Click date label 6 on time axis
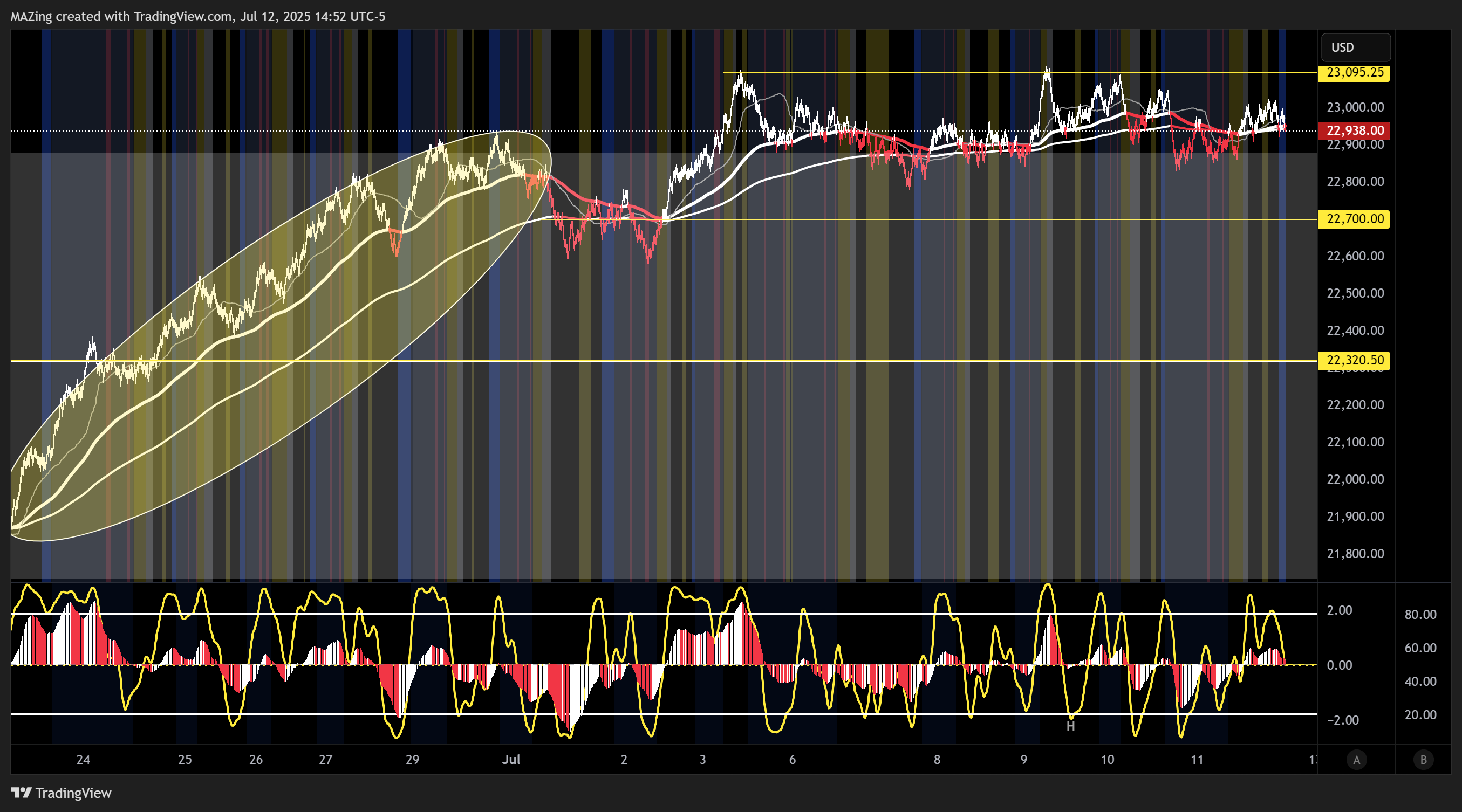Image resolution: width=1462 pixels, height=812 pixels. 793,760
